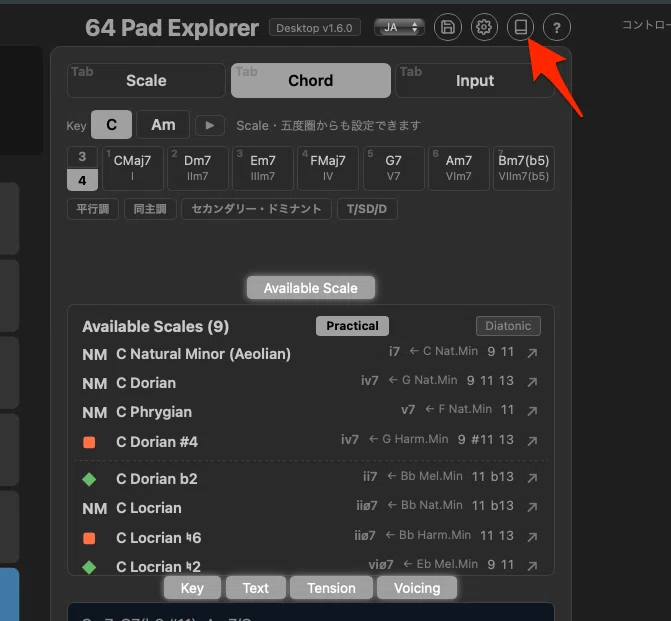Click the Desktop v1.6.0 version badge
The width and height of the screenshot is (671, 621).
(315, 28)
